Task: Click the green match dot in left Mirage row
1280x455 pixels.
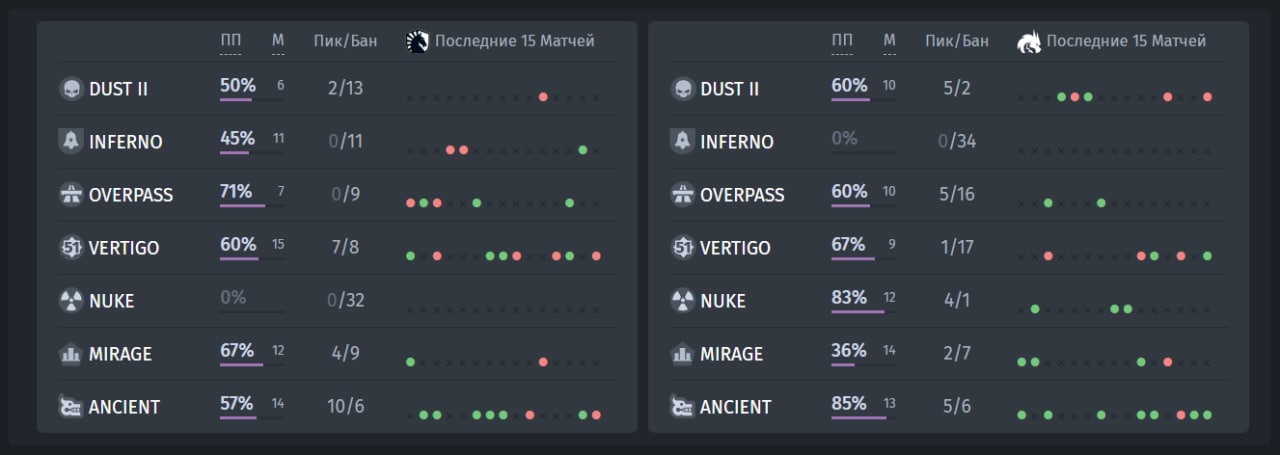Action: (x=410, y=362)
